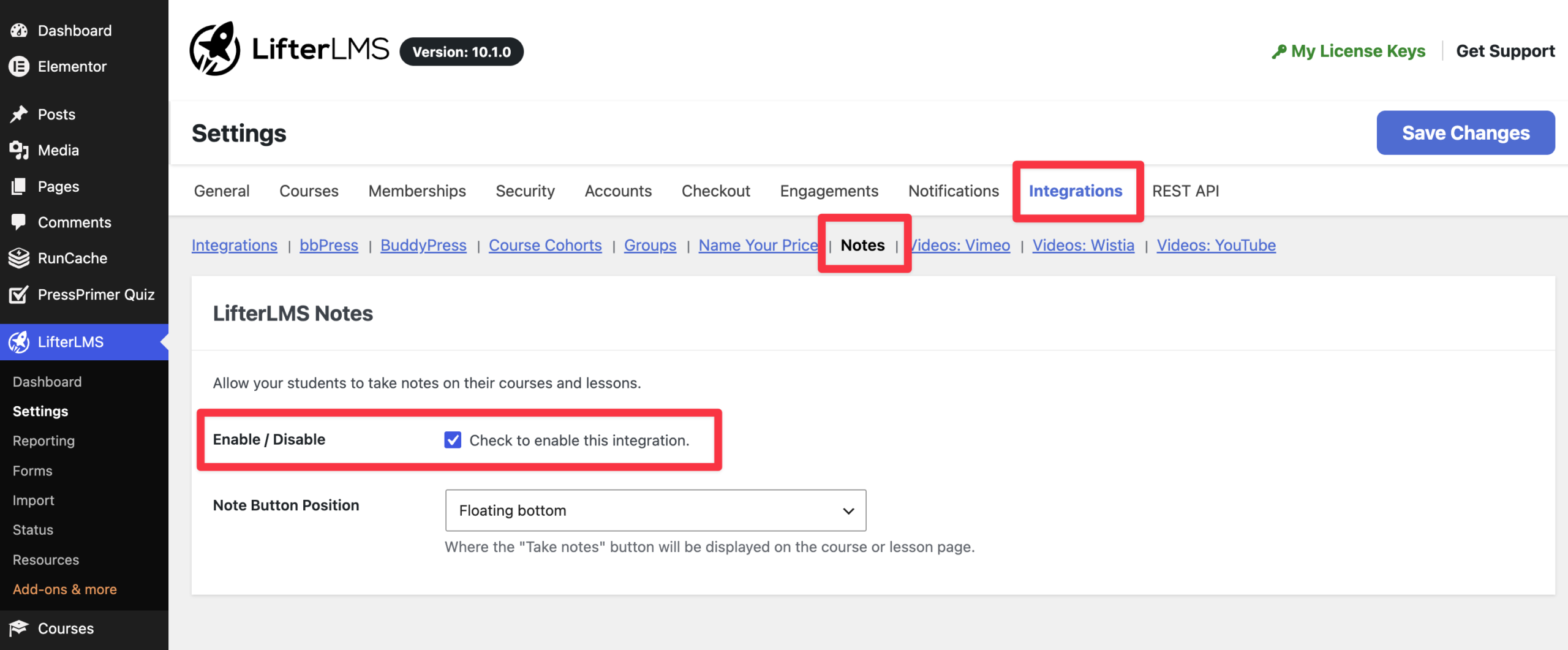Screen dimensions: 1568x650
Task: Click the Dashboard gauge icon in sidebar
Action: [x=19, y=30]
